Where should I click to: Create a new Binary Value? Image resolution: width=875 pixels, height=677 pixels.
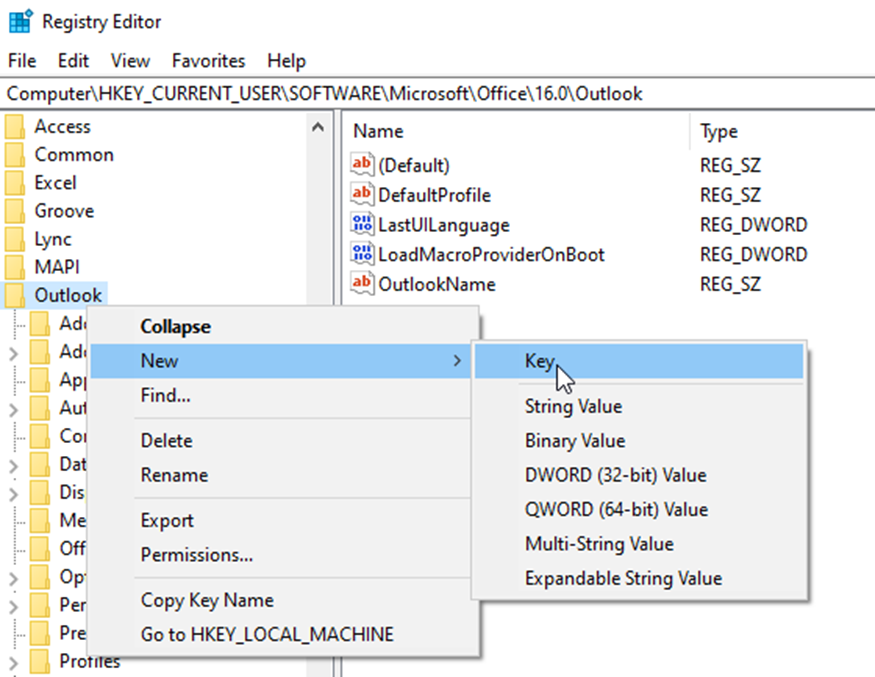coord(639,440)
